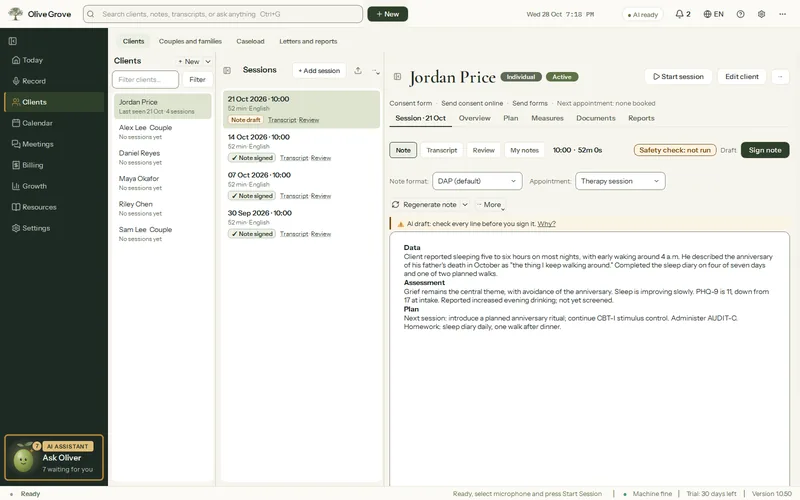Select the 30 Sep 2026 session
This screenshot has width=800, height=500.
click(x=301, y=223)
